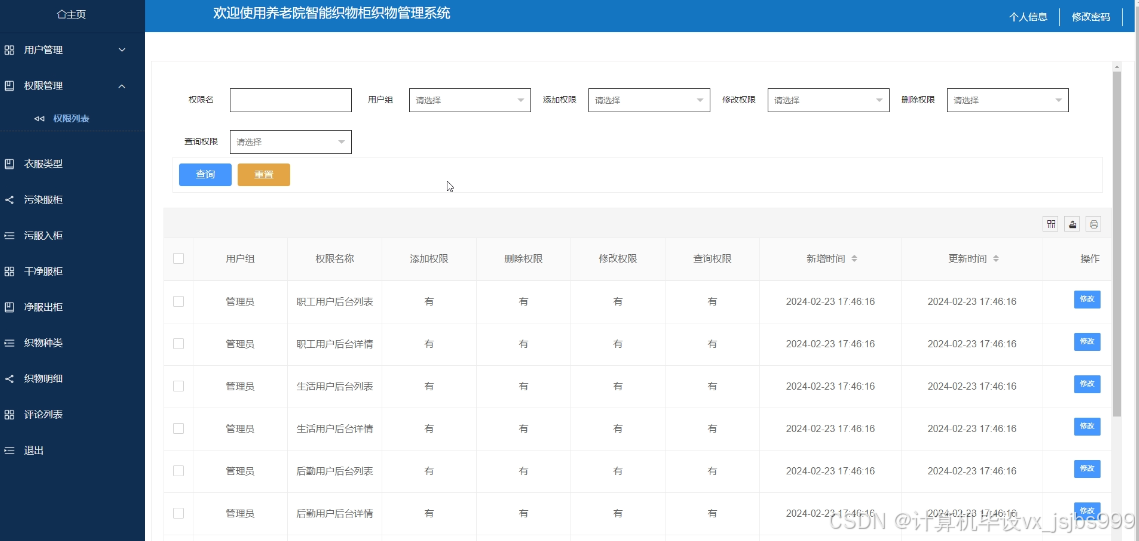This screenshot has height=541, width=1139.
Task: Click the 退出 list icon
Action: [x=9, y=450]
